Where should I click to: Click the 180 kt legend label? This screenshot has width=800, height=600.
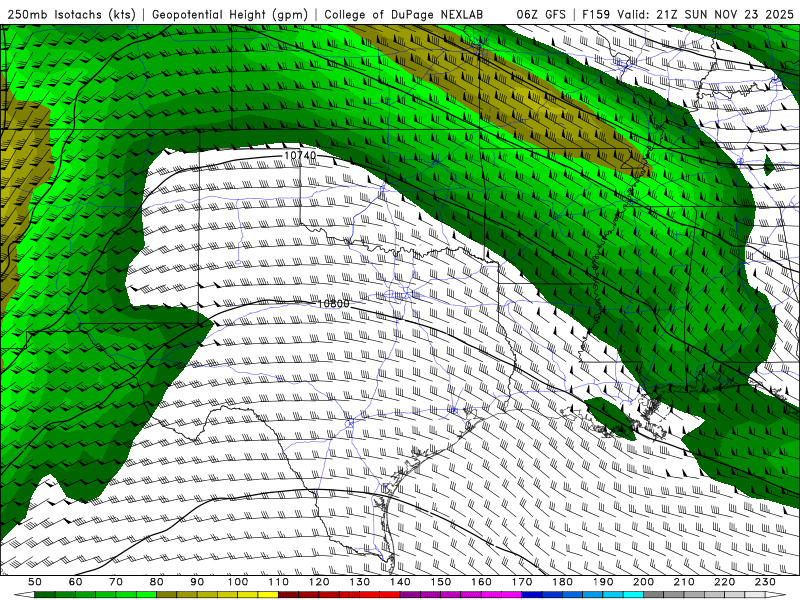pyautogui.click(x=563, y=582)
